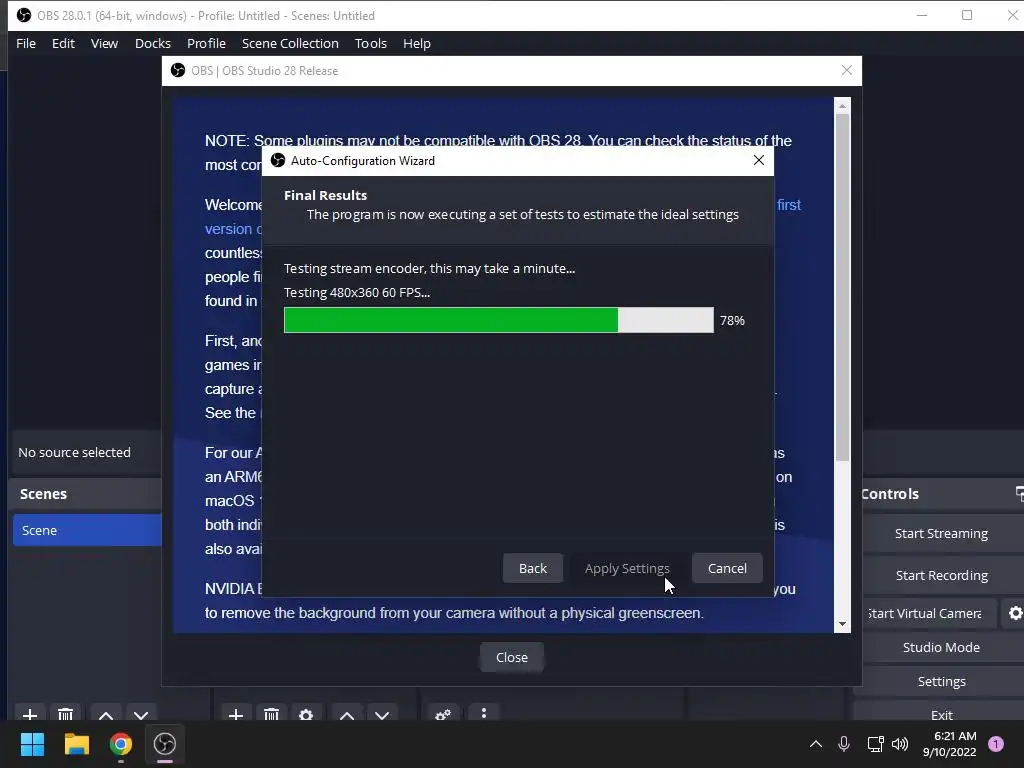Click Start Recording in Controls
The height and width of the screenshot is (768, 1024).
[x=941, y=575]
